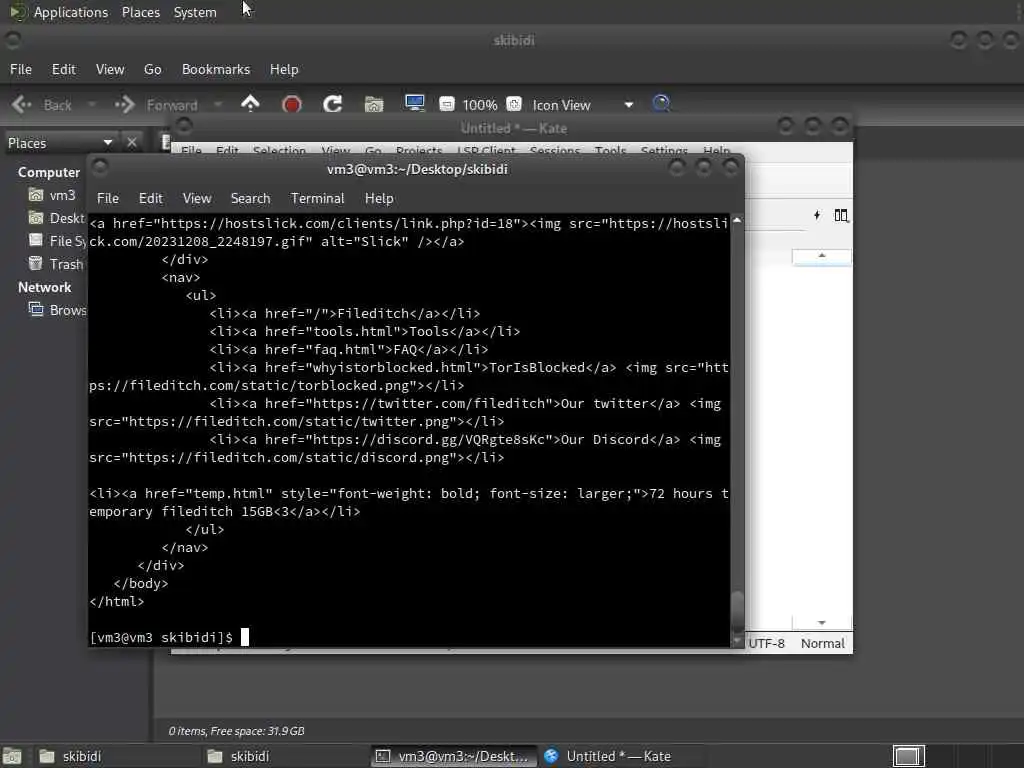The width and height of the screenshot is (1024, 768).
Task: Open the home folder icon in the toolbar
Action: click(374, 104)
